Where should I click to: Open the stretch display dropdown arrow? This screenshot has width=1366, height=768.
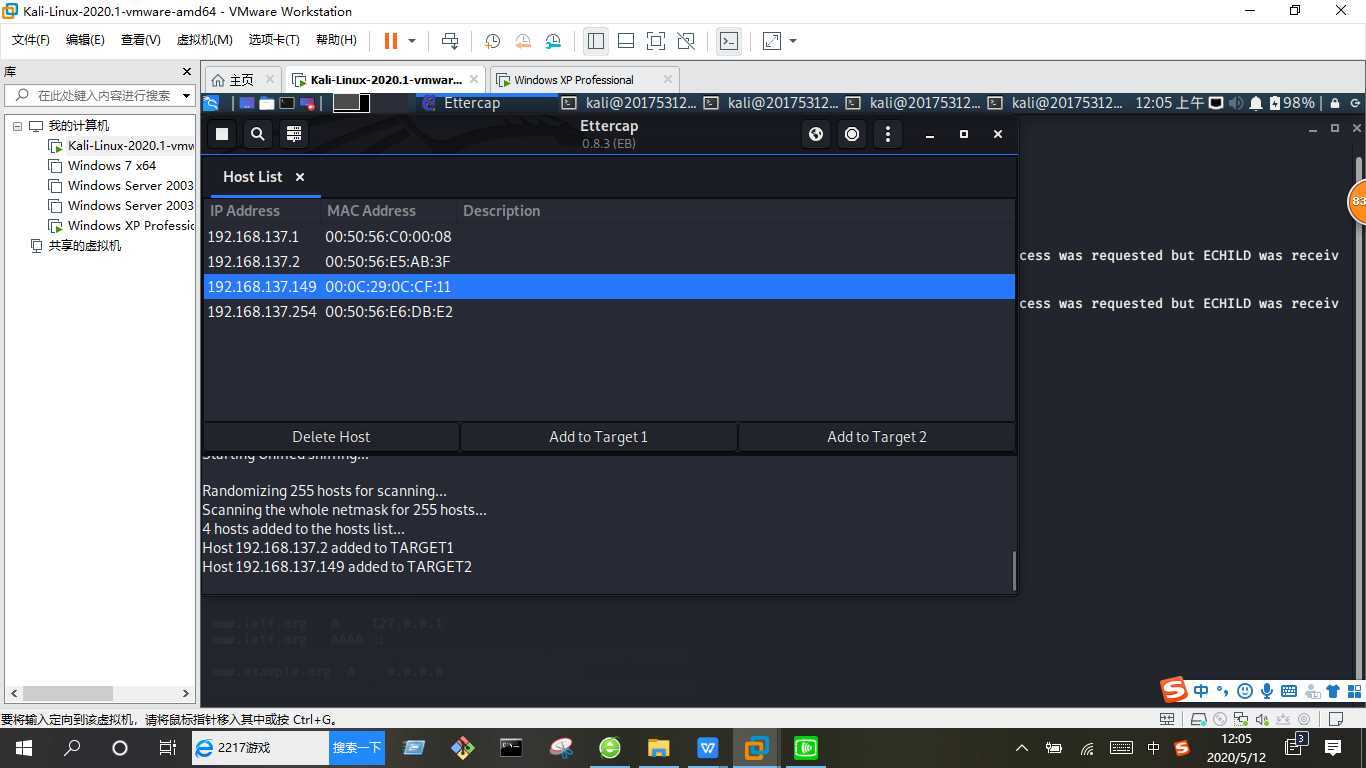click(793, 41)
